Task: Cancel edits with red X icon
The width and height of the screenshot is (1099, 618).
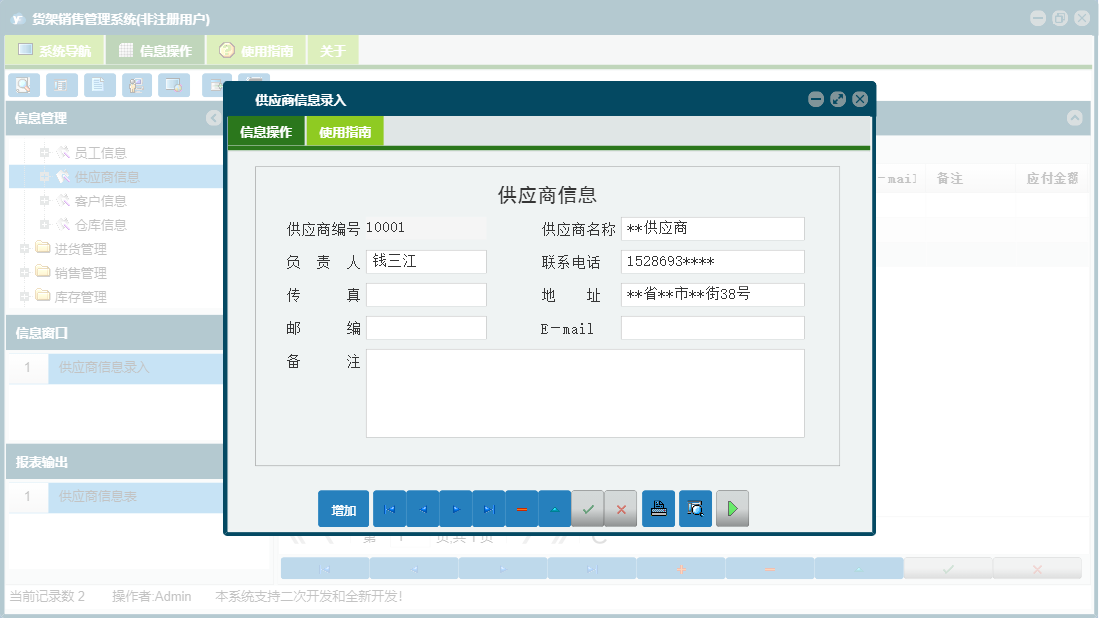Action: pos(620,508)
